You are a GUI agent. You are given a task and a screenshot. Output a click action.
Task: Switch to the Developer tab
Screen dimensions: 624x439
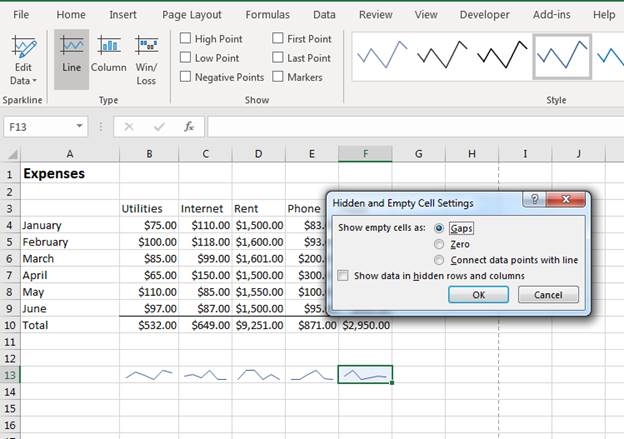[484, 15]
